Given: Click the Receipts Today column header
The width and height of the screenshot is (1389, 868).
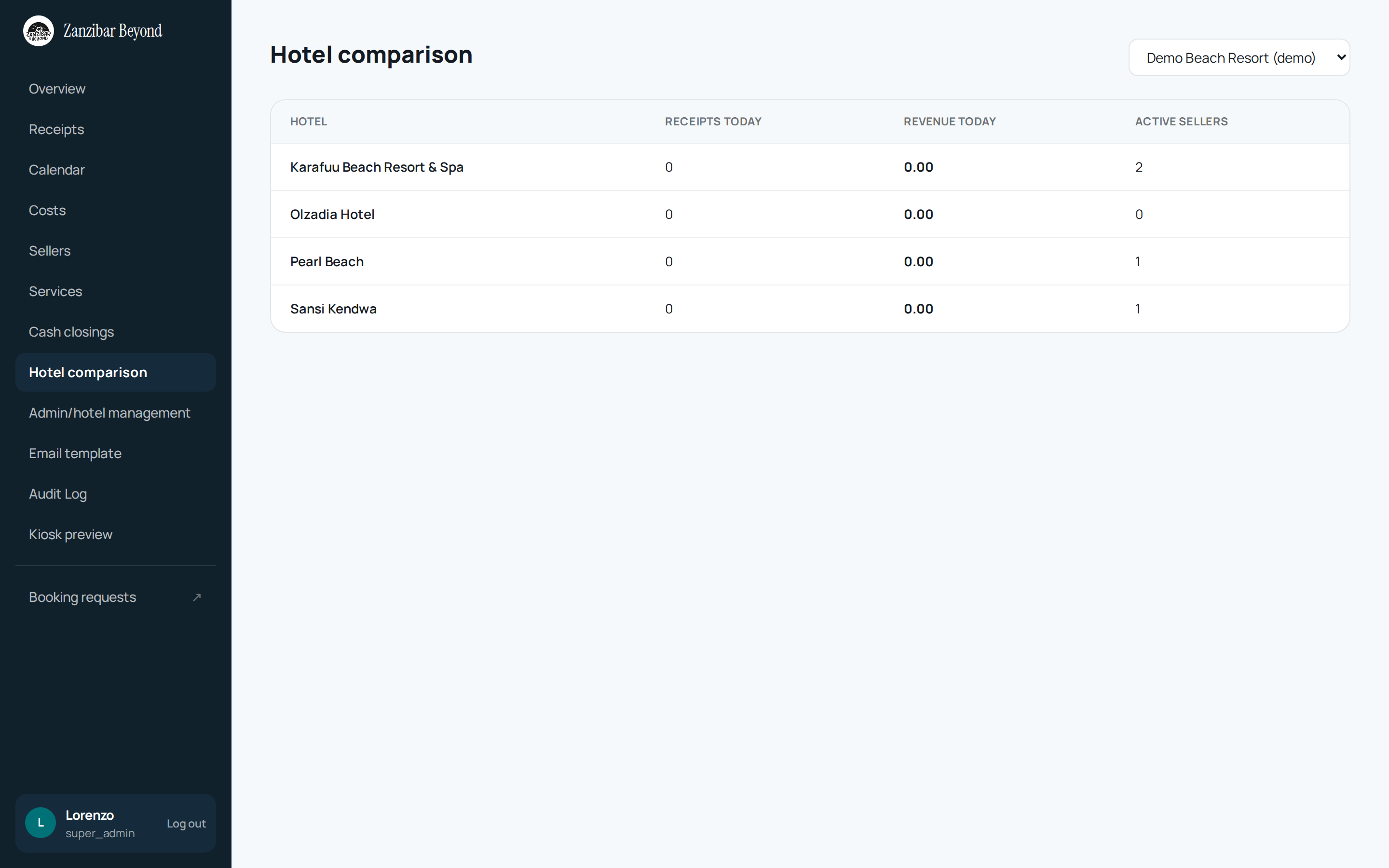Looking at the screenshot, I should click(713, 122).
